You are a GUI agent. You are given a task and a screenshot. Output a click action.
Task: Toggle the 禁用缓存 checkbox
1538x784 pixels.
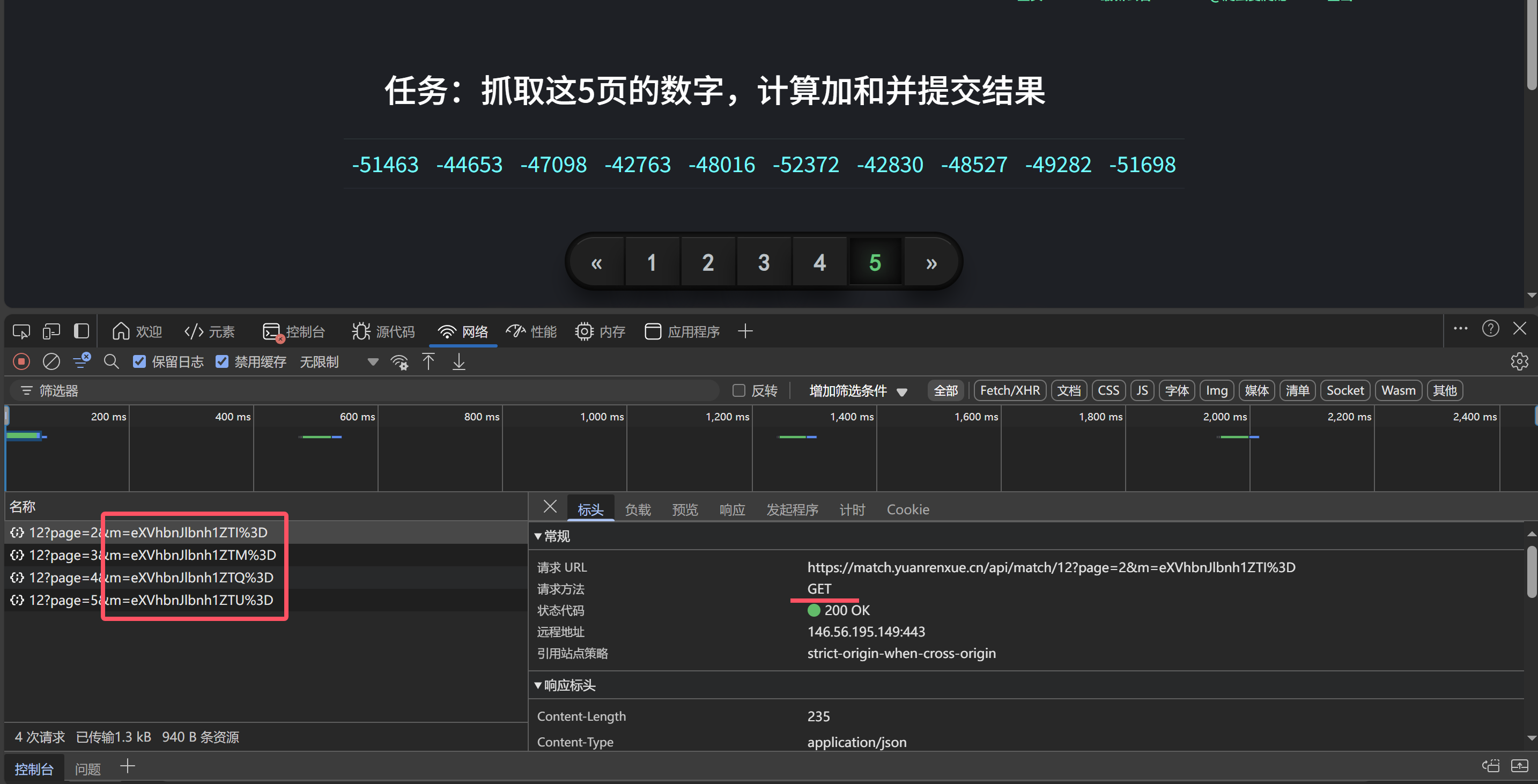pos(222,361)
